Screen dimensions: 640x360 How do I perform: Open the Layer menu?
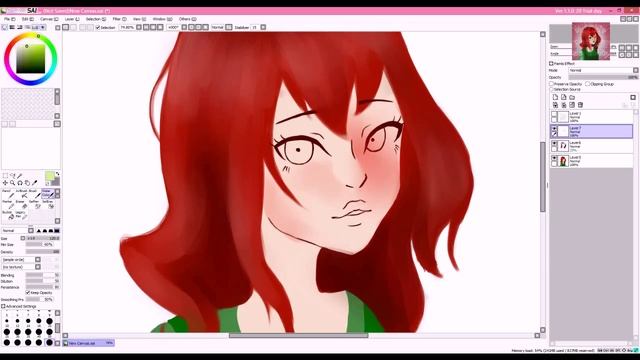click(x=72, y=19)
